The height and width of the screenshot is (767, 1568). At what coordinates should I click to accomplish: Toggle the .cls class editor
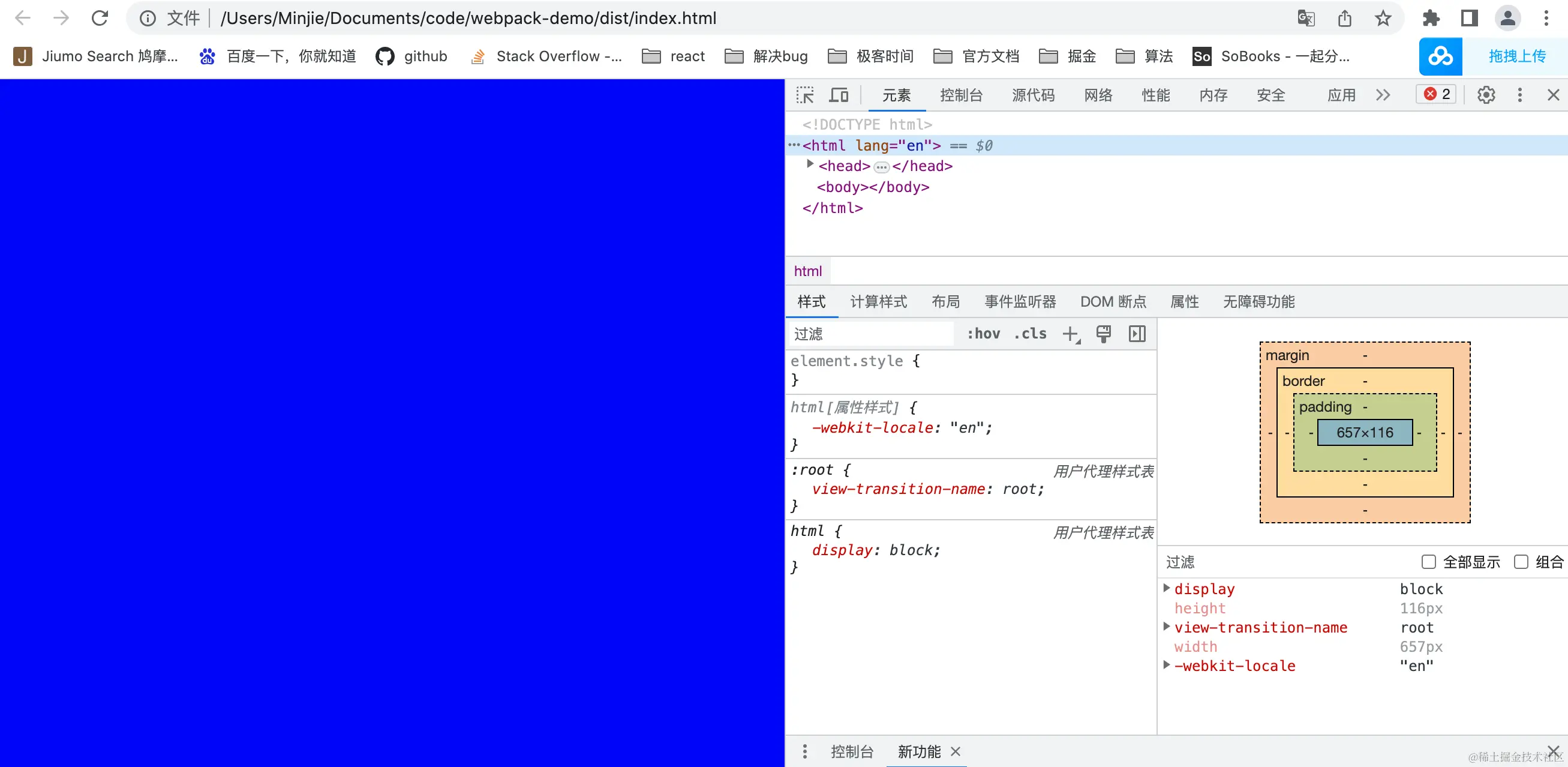(1030, 334)
